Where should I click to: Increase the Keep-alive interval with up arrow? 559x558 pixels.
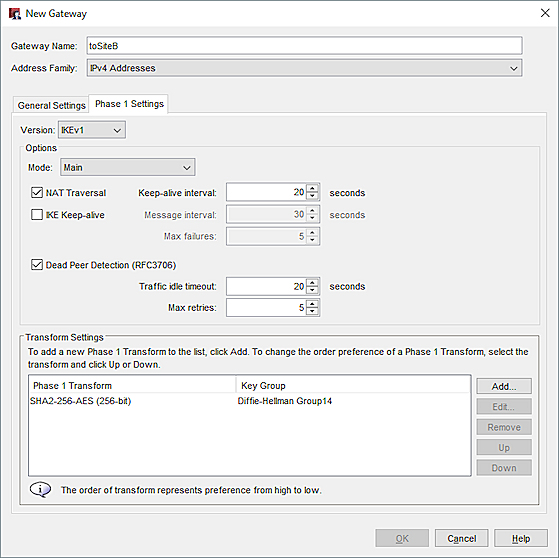click(312, 189)
